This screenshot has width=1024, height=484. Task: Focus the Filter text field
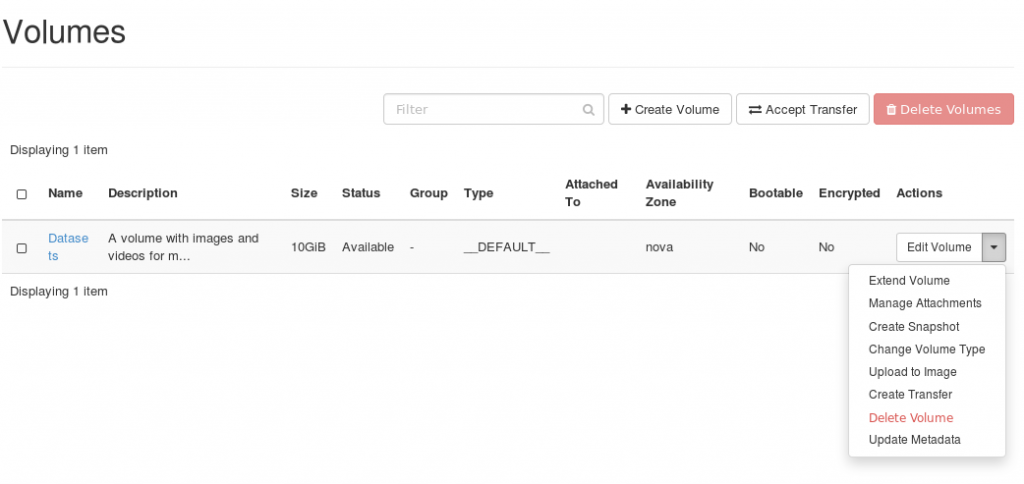[x=485, y=110]
